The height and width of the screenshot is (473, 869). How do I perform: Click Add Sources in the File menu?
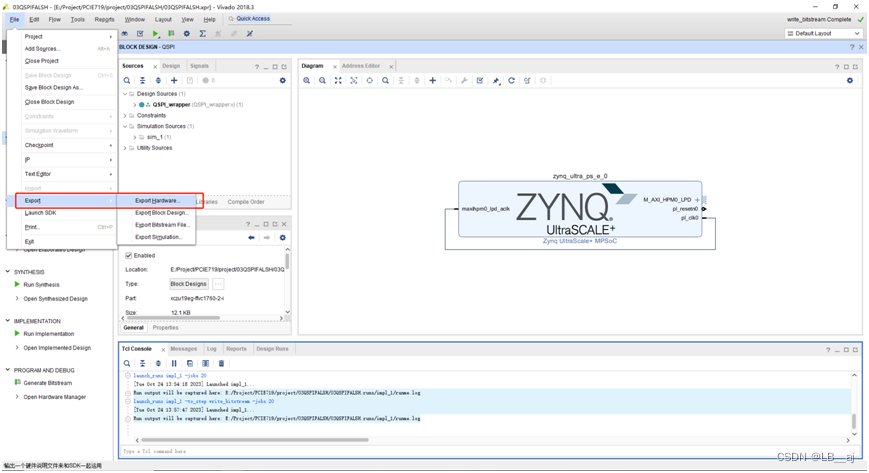[42, 49]
